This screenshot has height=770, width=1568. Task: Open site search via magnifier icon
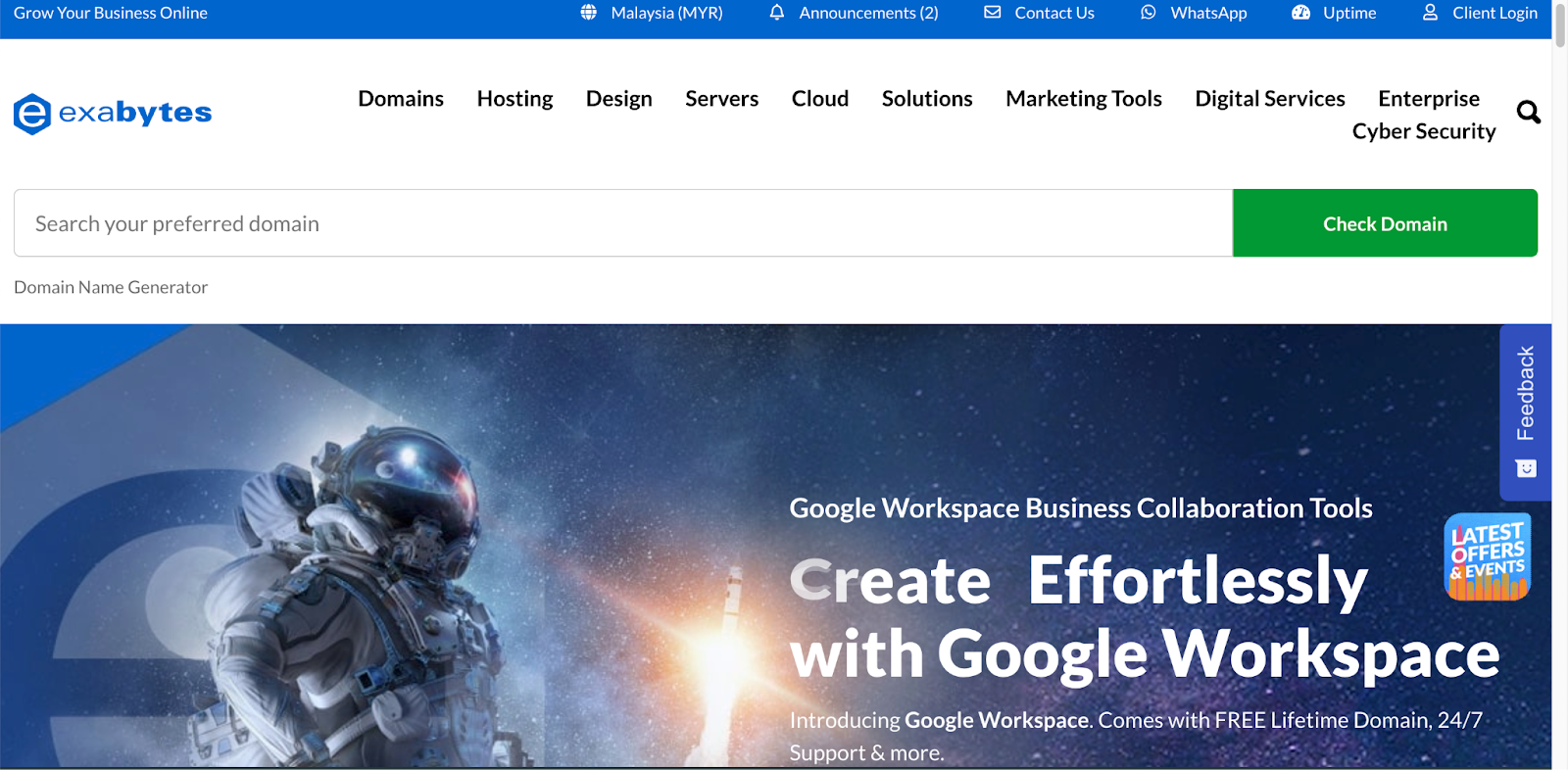coord(1528,113)
